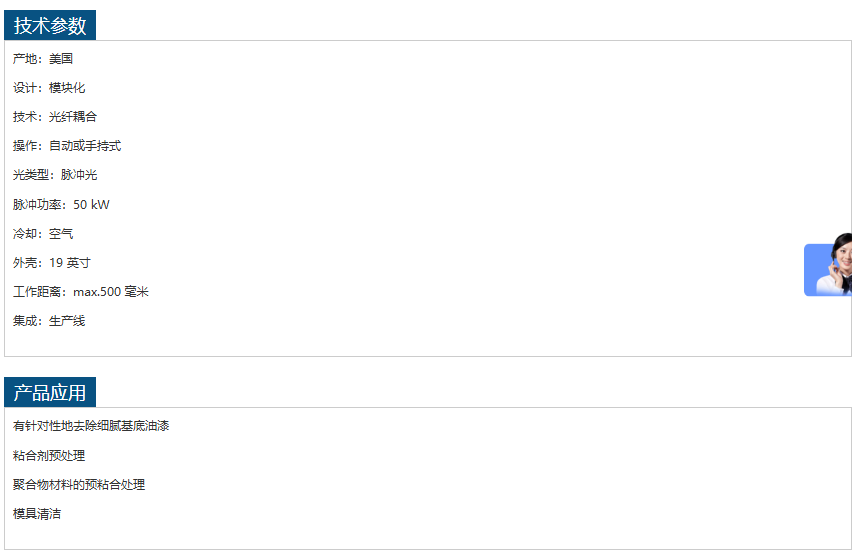Click the 光类型：脉冲光 specification line
Image resolution: width=852 pixels, height=554 pixels.
pyautogui.click(x=55, y=175)
